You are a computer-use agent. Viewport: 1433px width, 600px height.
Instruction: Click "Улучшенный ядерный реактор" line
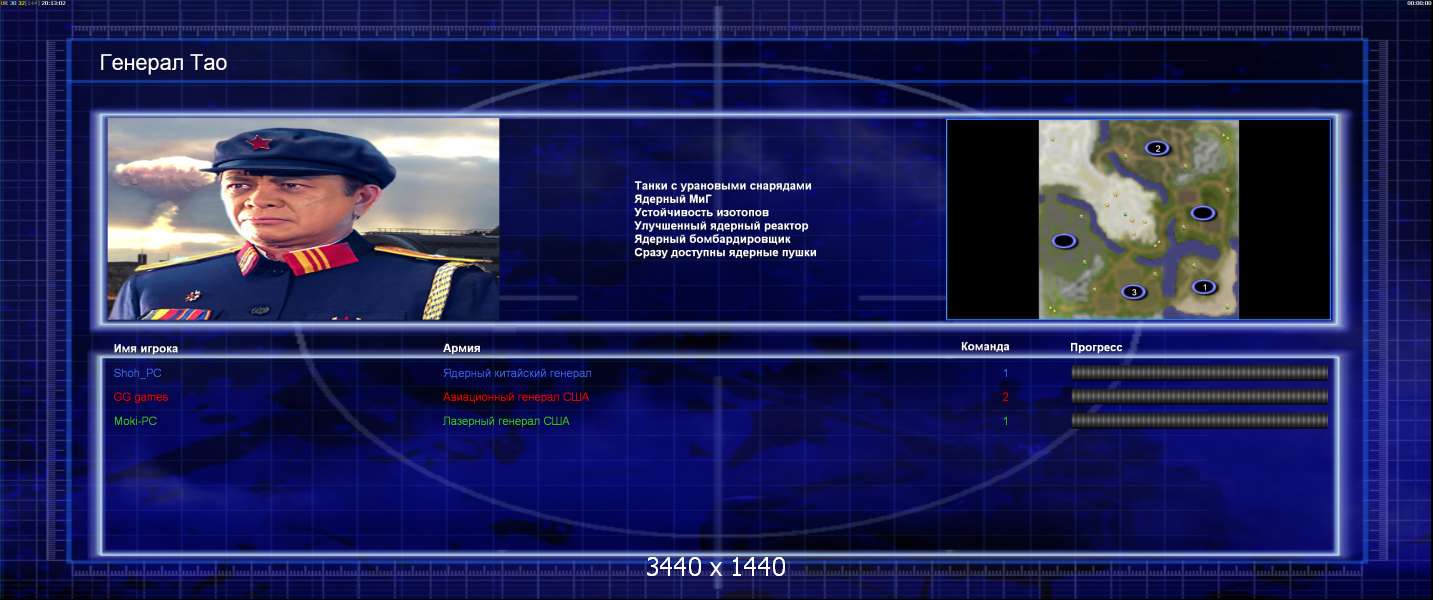(x=721, y=226)
